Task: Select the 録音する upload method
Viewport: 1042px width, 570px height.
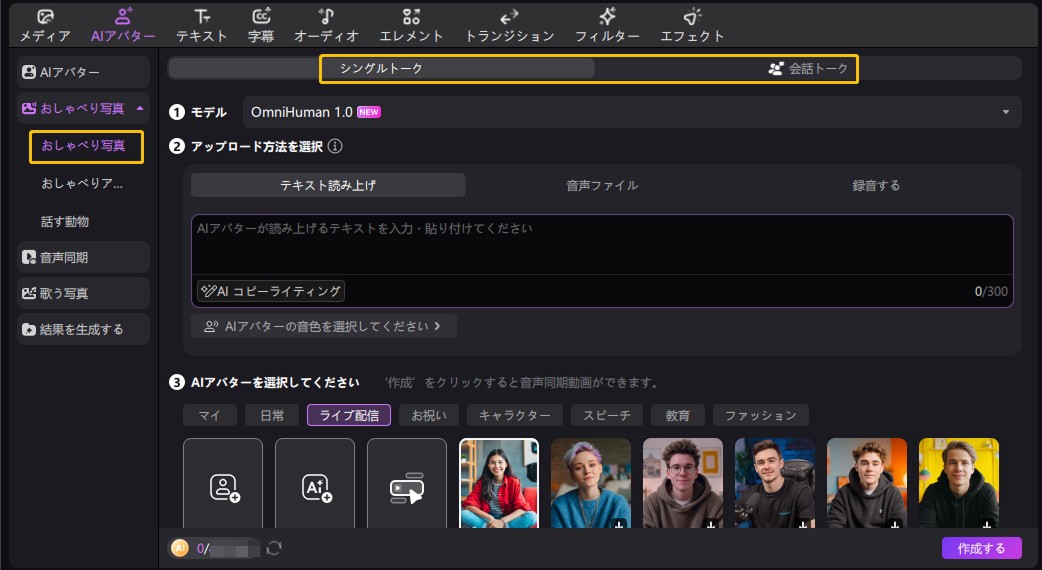Action: [x=876, y=185]
